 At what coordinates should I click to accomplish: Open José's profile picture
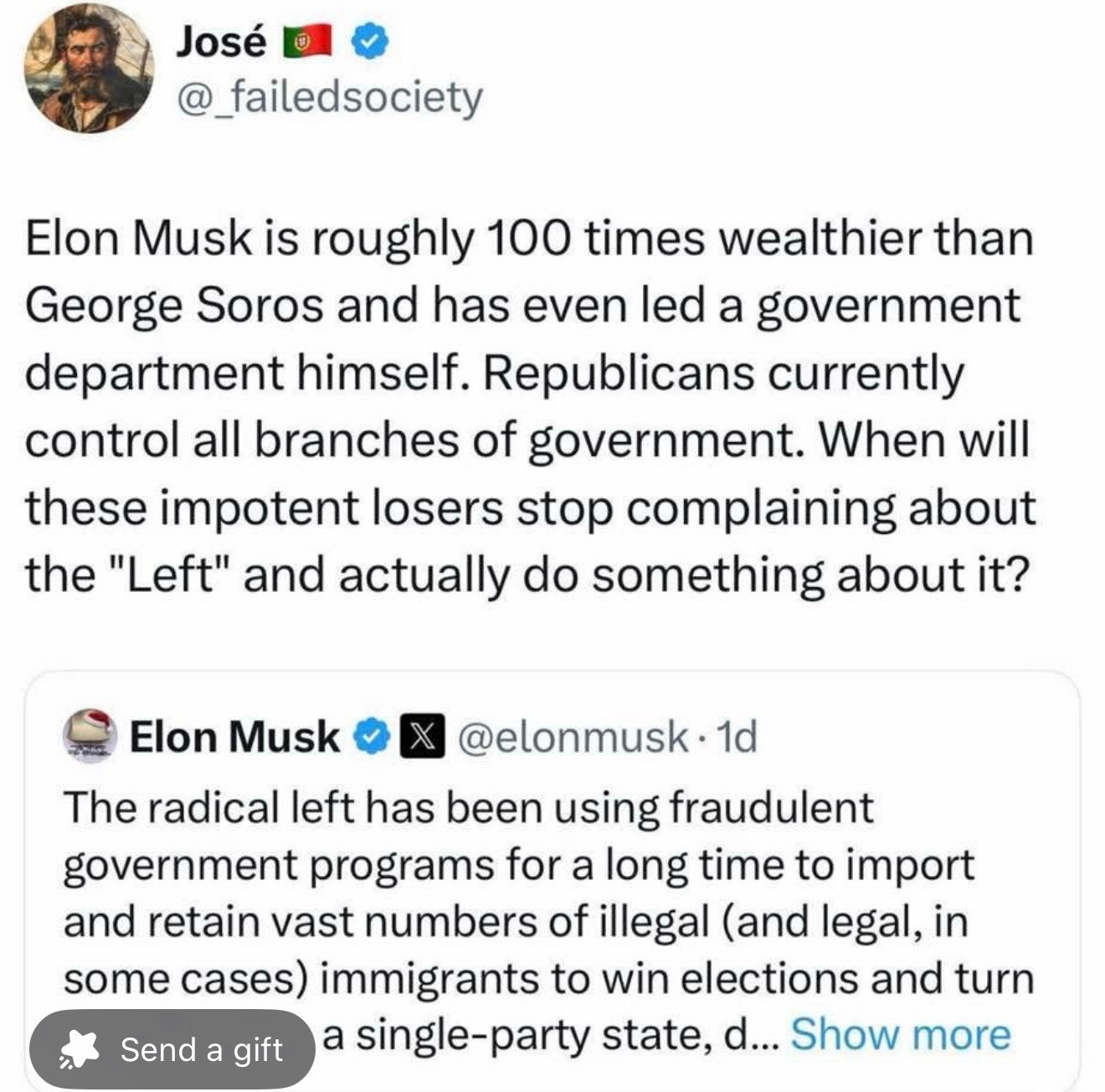pos(89,69)
